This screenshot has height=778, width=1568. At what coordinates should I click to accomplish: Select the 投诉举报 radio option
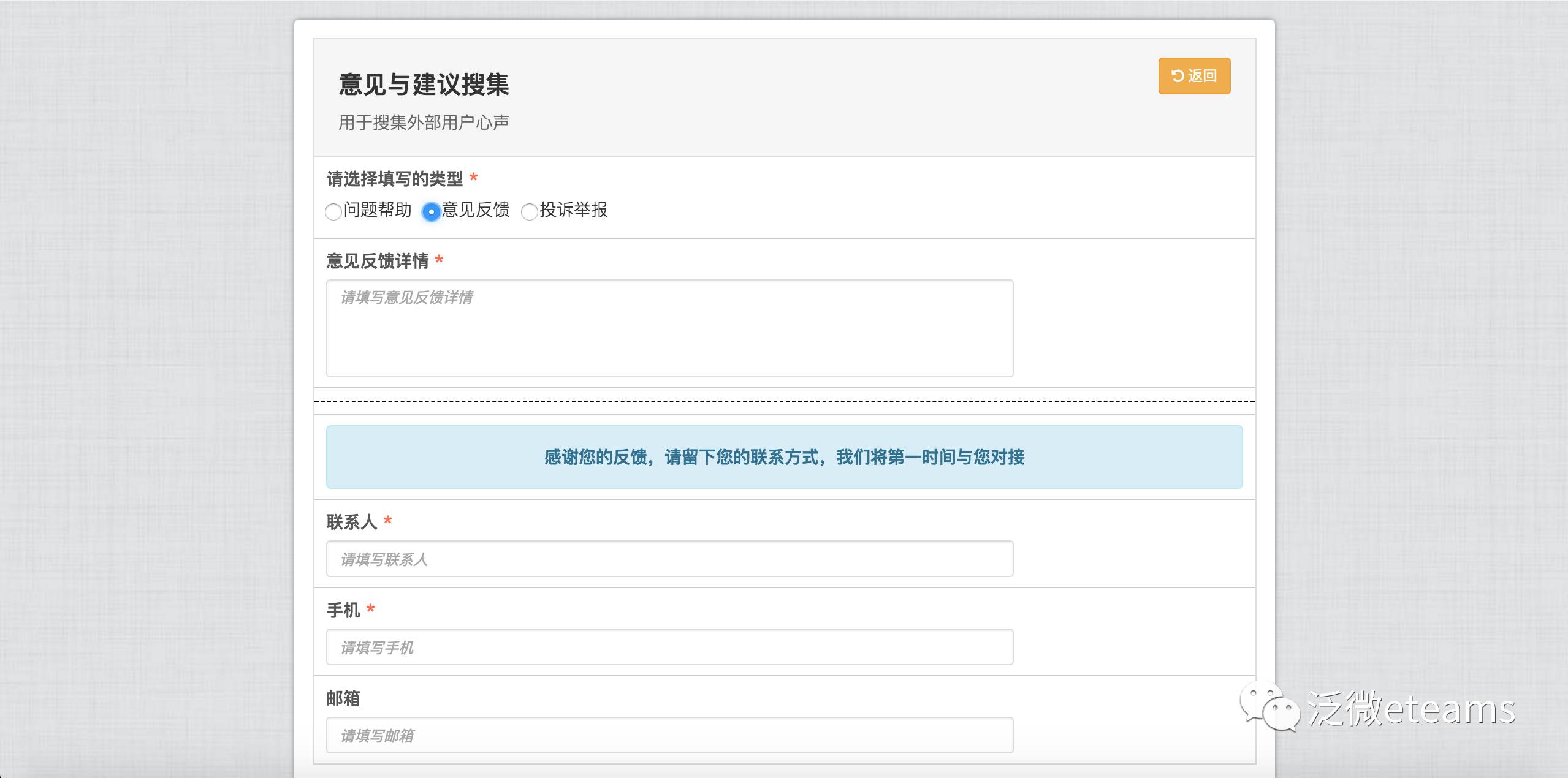[x=529, y=212]
